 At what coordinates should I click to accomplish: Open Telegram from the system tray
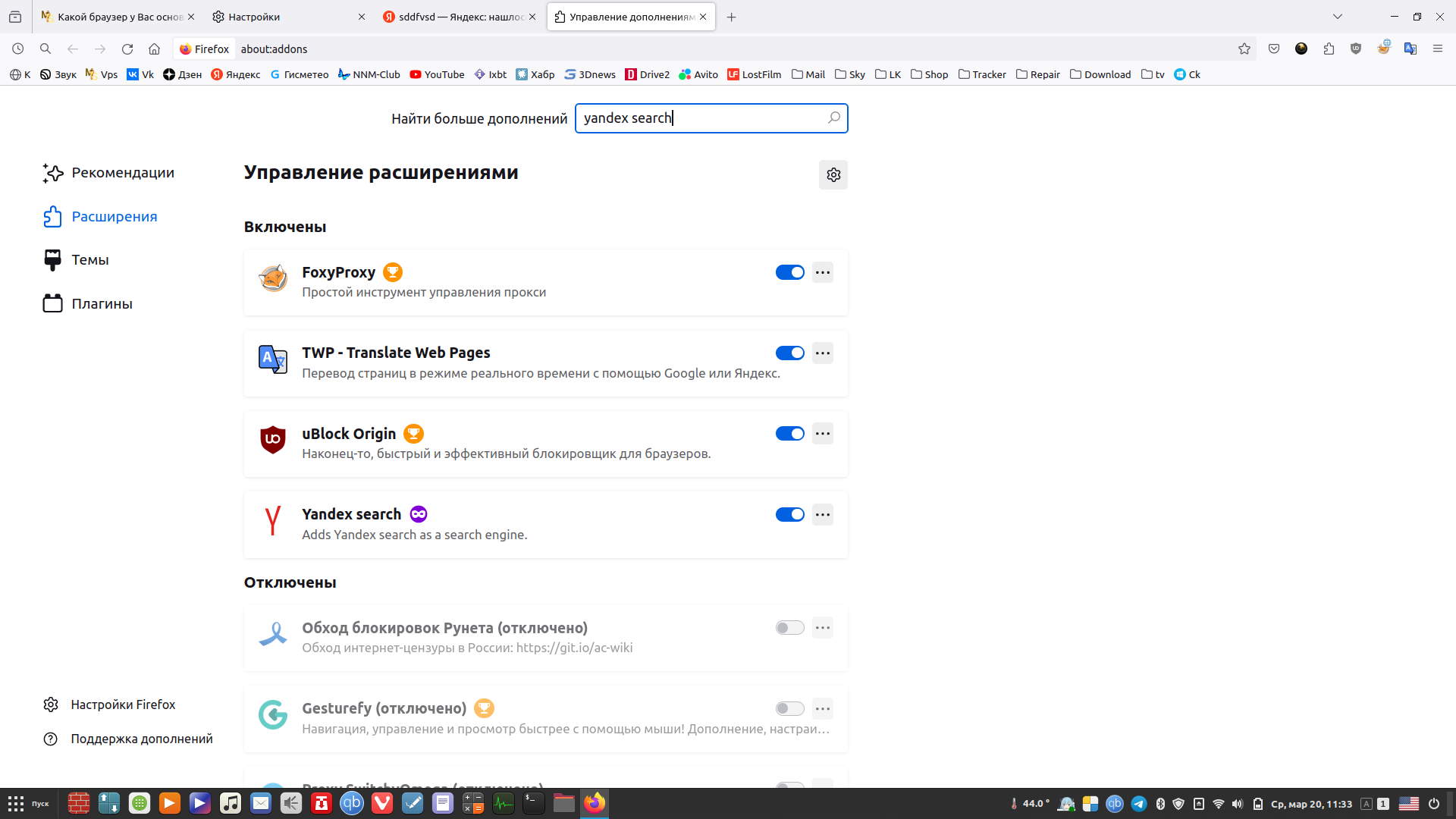pyautogui.click(x=1139, y=804)
